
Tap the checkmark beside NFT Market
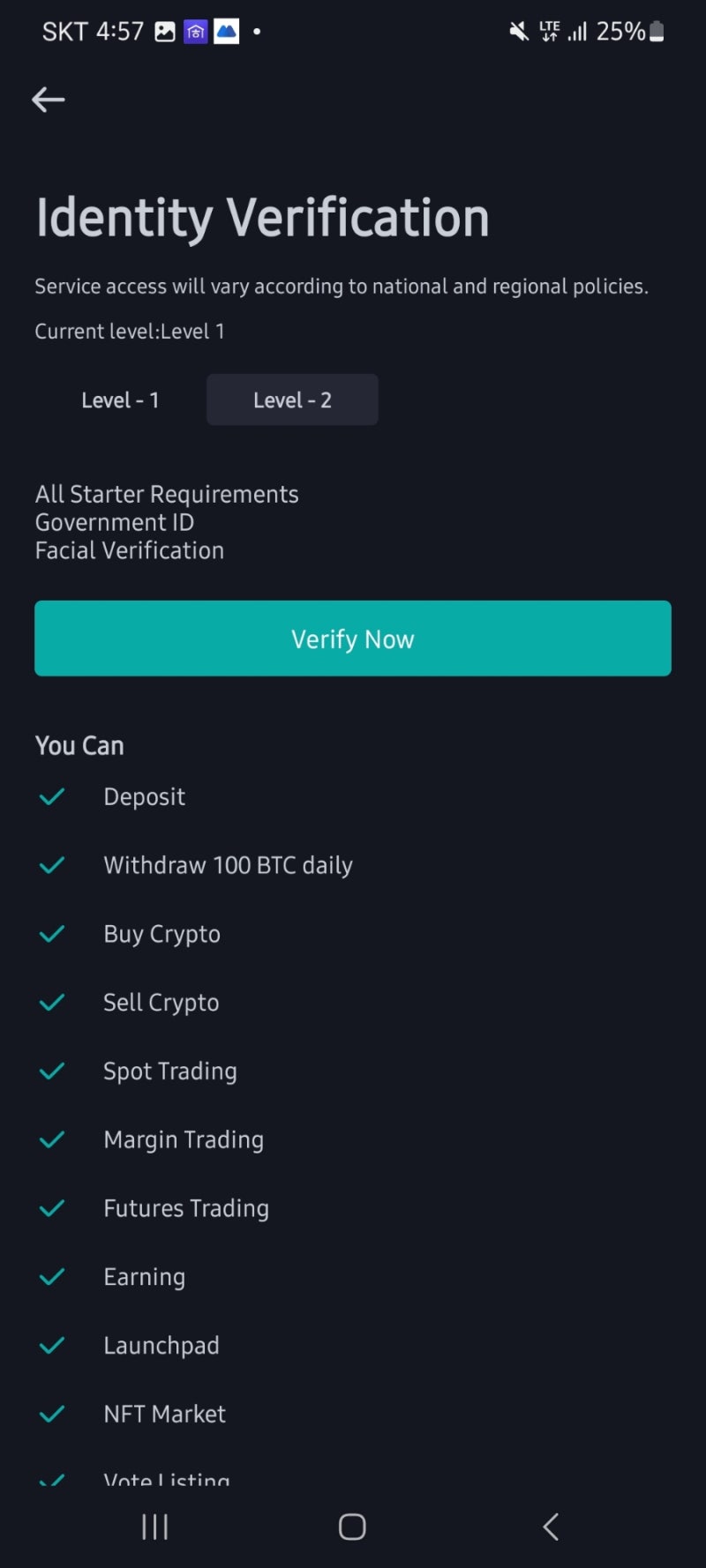(52, 1415)
